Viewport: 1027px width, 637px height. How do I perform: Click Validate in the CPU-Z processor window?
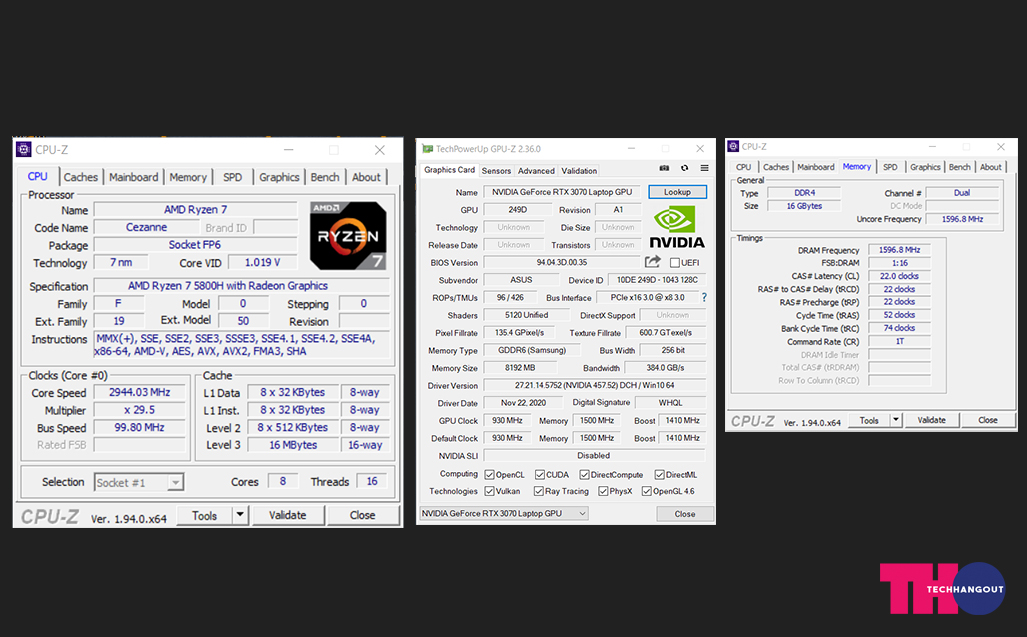coord(288,515)
